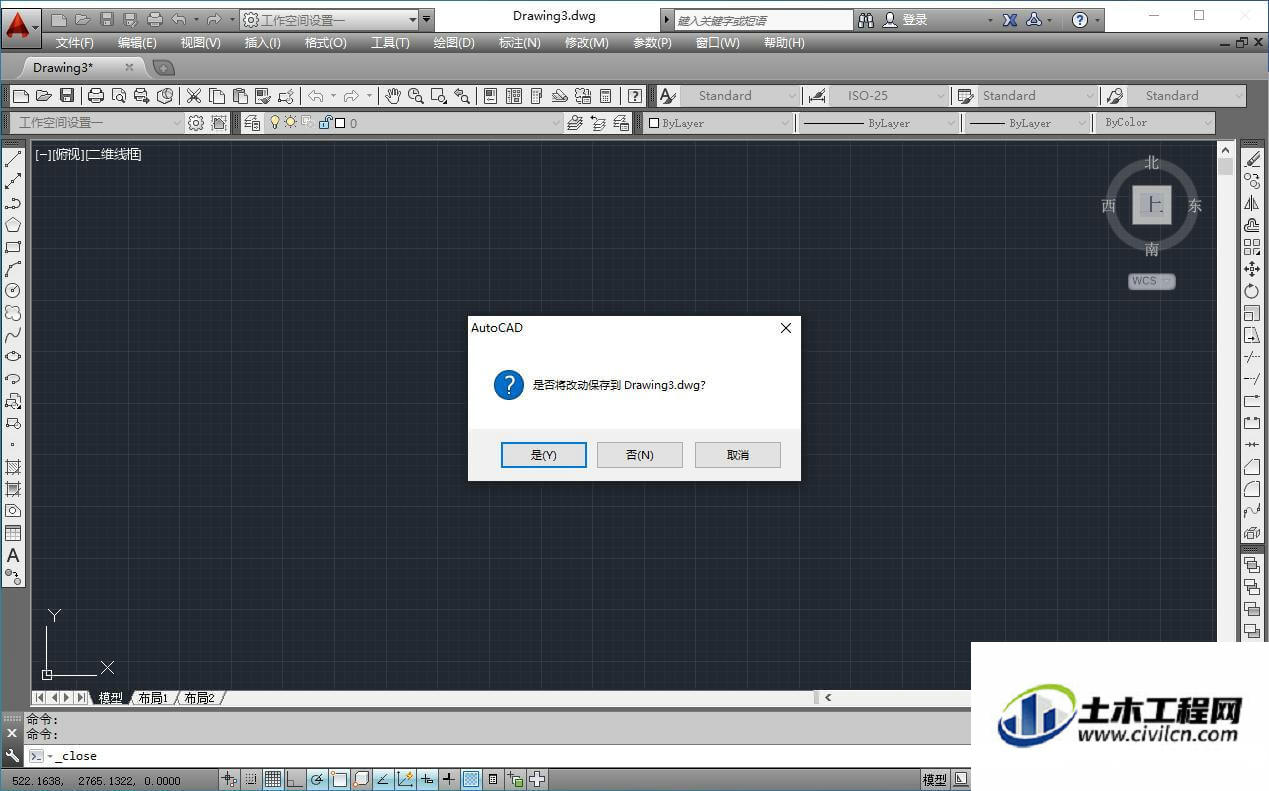Click the Save floppy icon in the standard toolbar
This screenshot has width=1269, height=791.
pyautogui.click(x=67, y=96)
